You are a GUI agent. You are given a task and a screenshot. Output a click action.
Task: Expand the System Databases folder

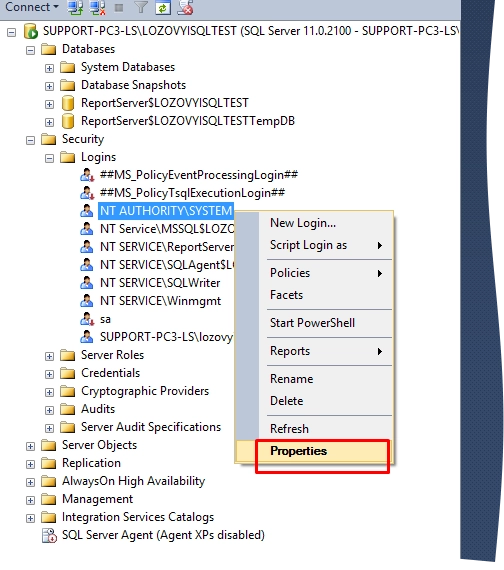49,68
